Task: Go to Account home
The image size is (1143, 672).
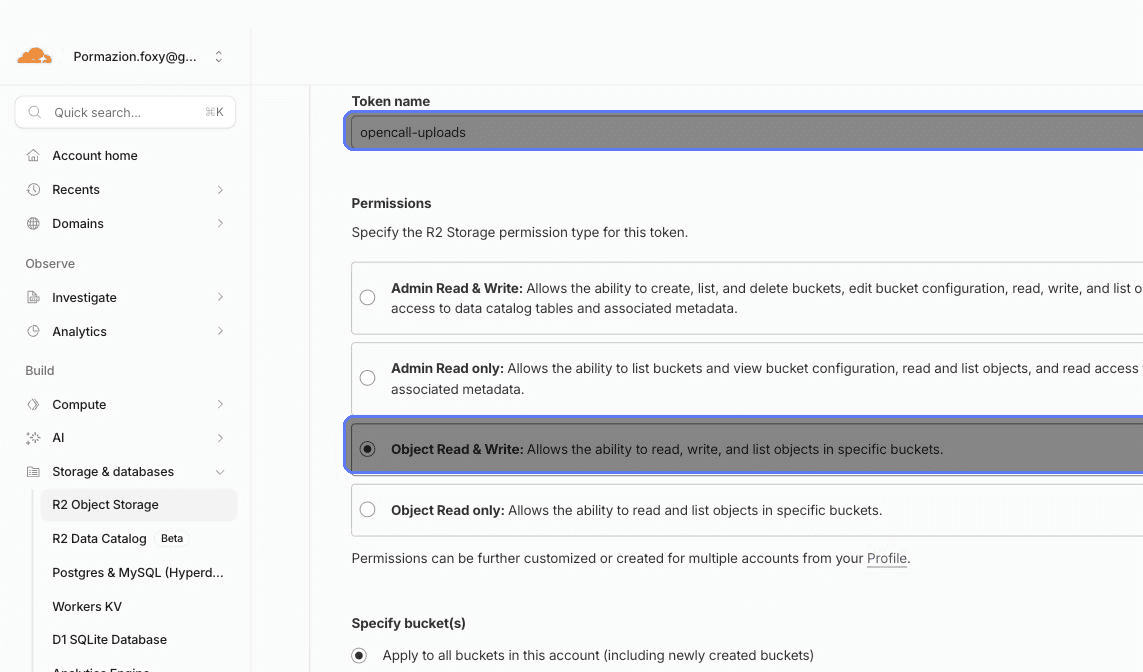Action: 95,155
